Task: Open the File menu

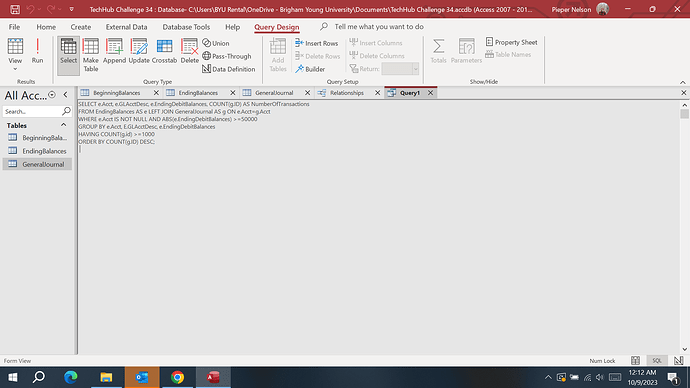Action: 14,27
